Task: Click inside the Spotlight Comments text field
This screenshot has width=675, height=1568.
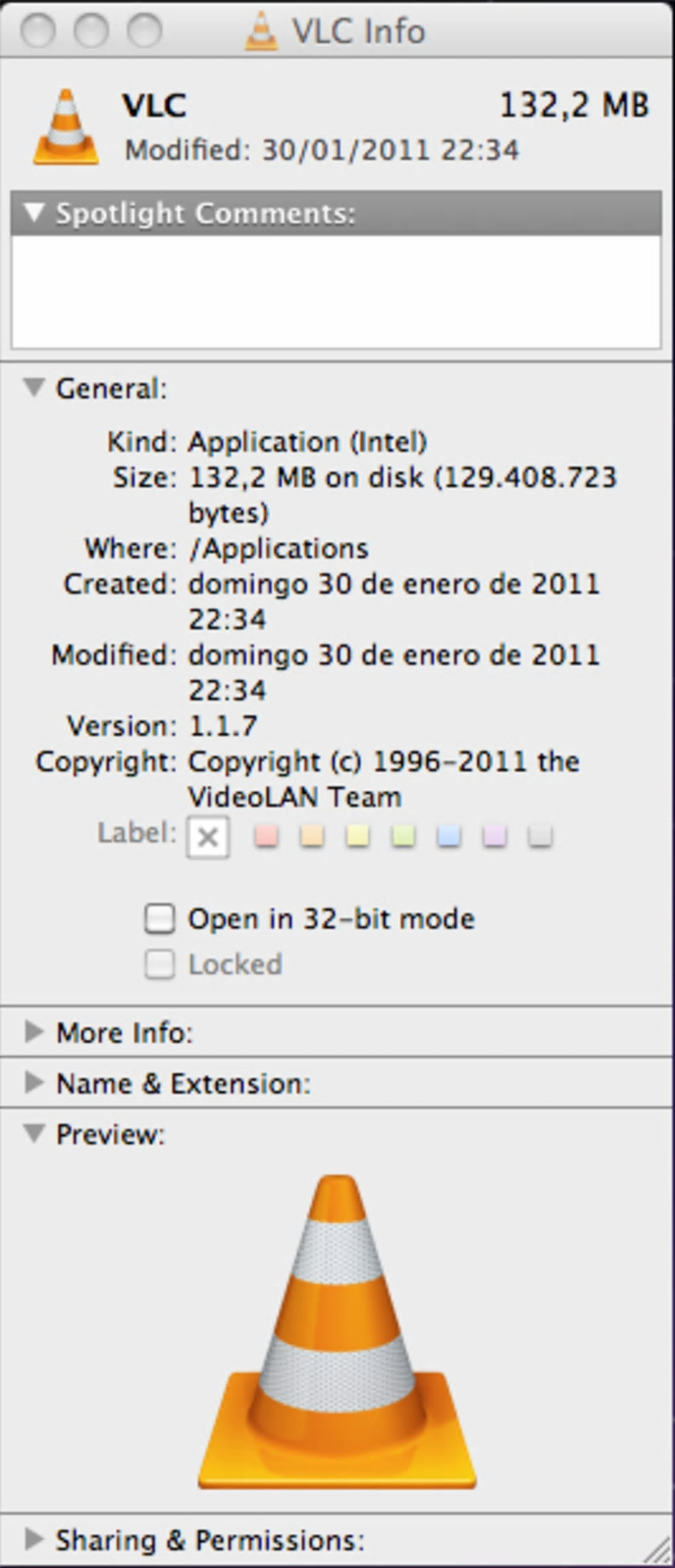Action: (336, 291)
